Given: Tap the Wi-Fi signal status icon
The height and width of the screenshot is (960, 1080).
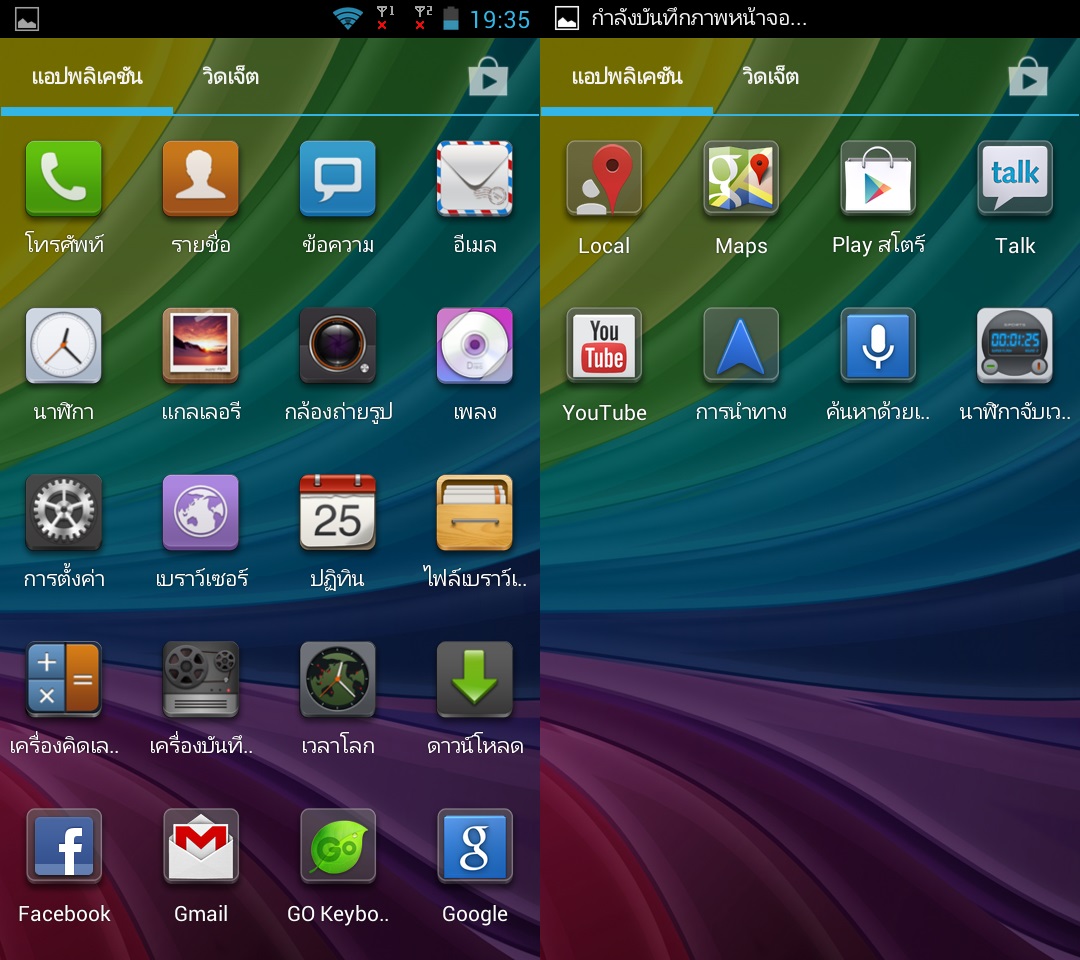Looking at the screenshot, I should [x=348, y=19].
